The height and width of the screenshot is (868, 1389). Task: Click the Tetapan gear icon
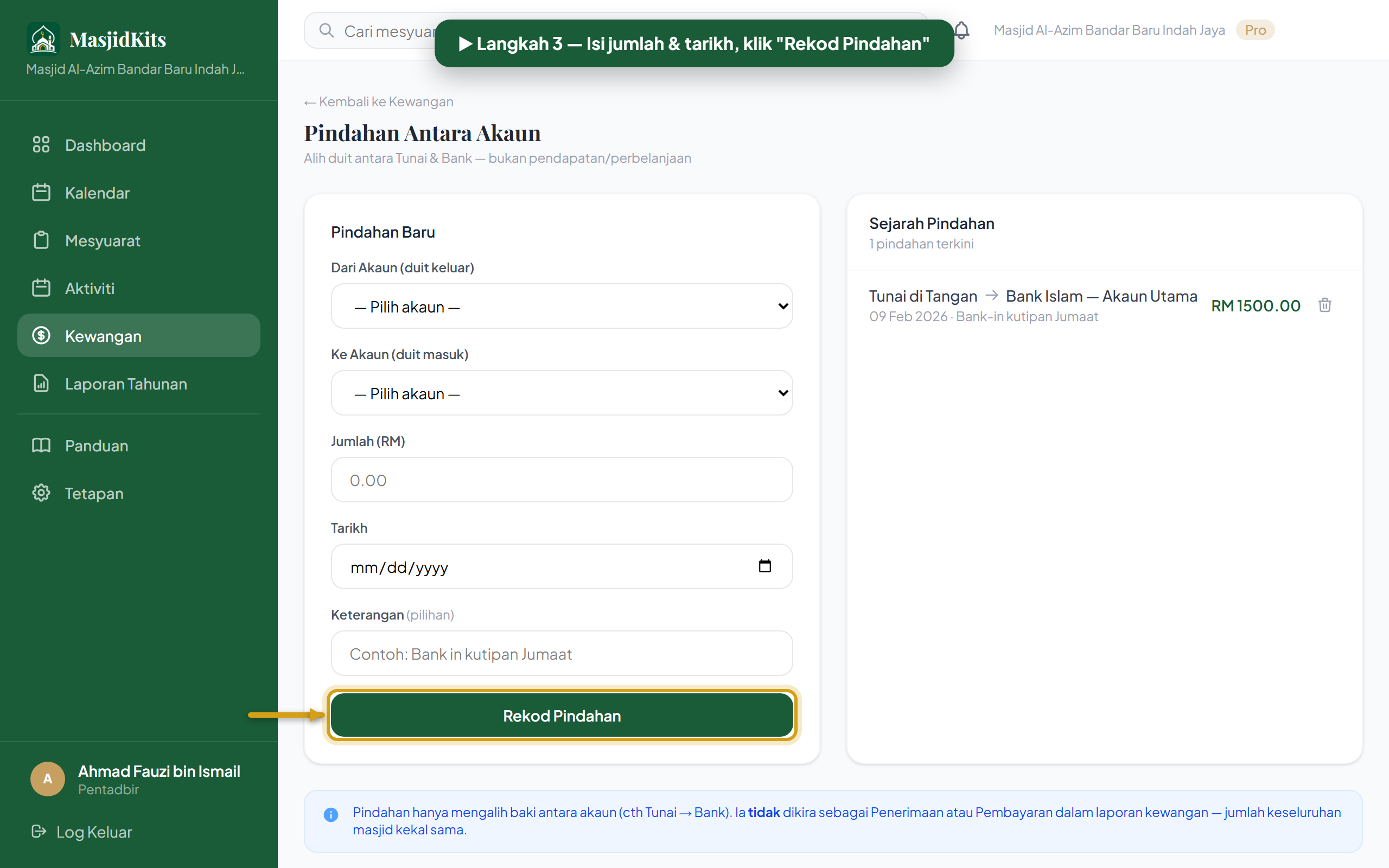pyautogui.click(x=41, y=493)
